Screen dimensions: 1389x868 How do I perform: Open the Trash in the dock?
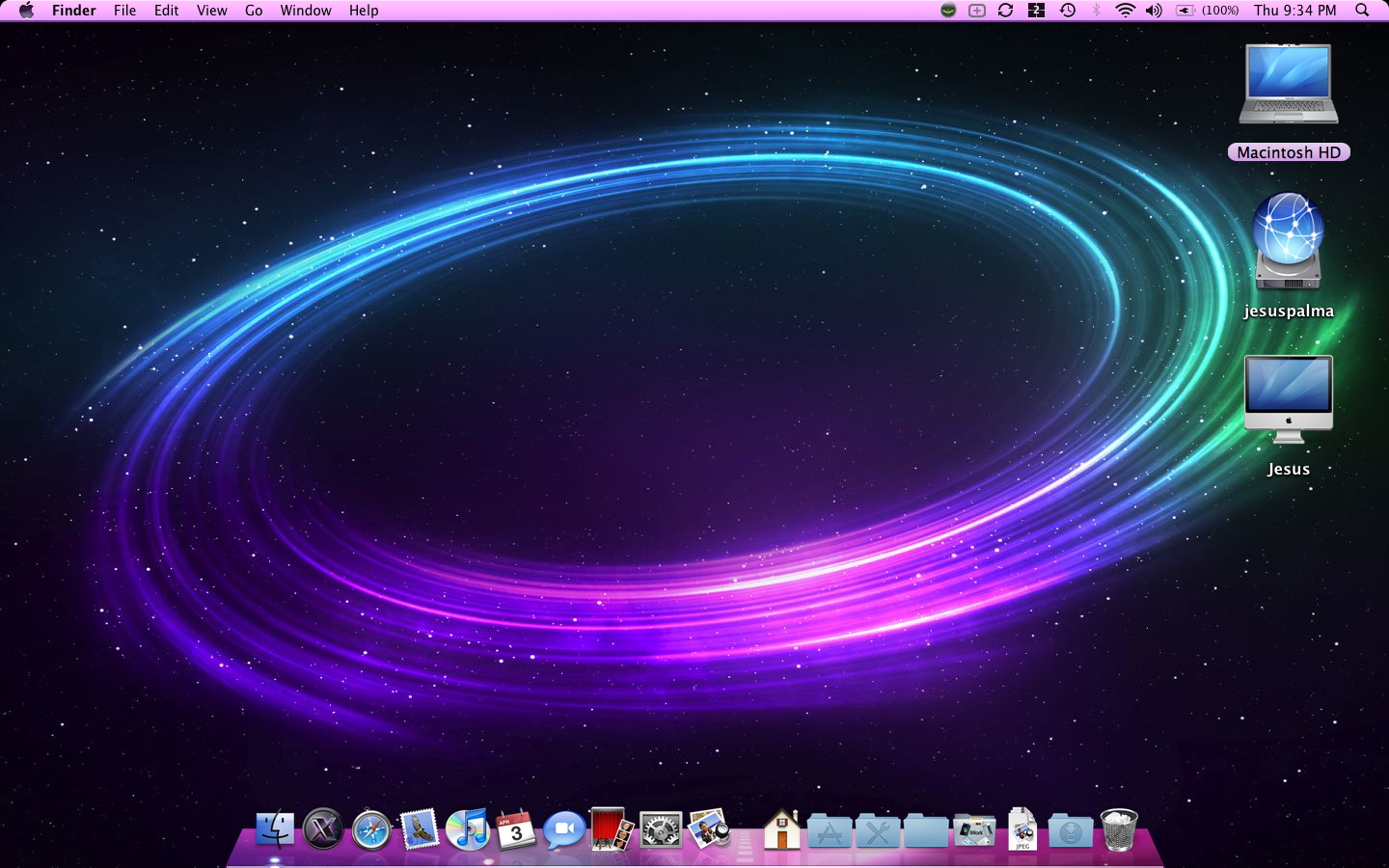[1119, 829]
